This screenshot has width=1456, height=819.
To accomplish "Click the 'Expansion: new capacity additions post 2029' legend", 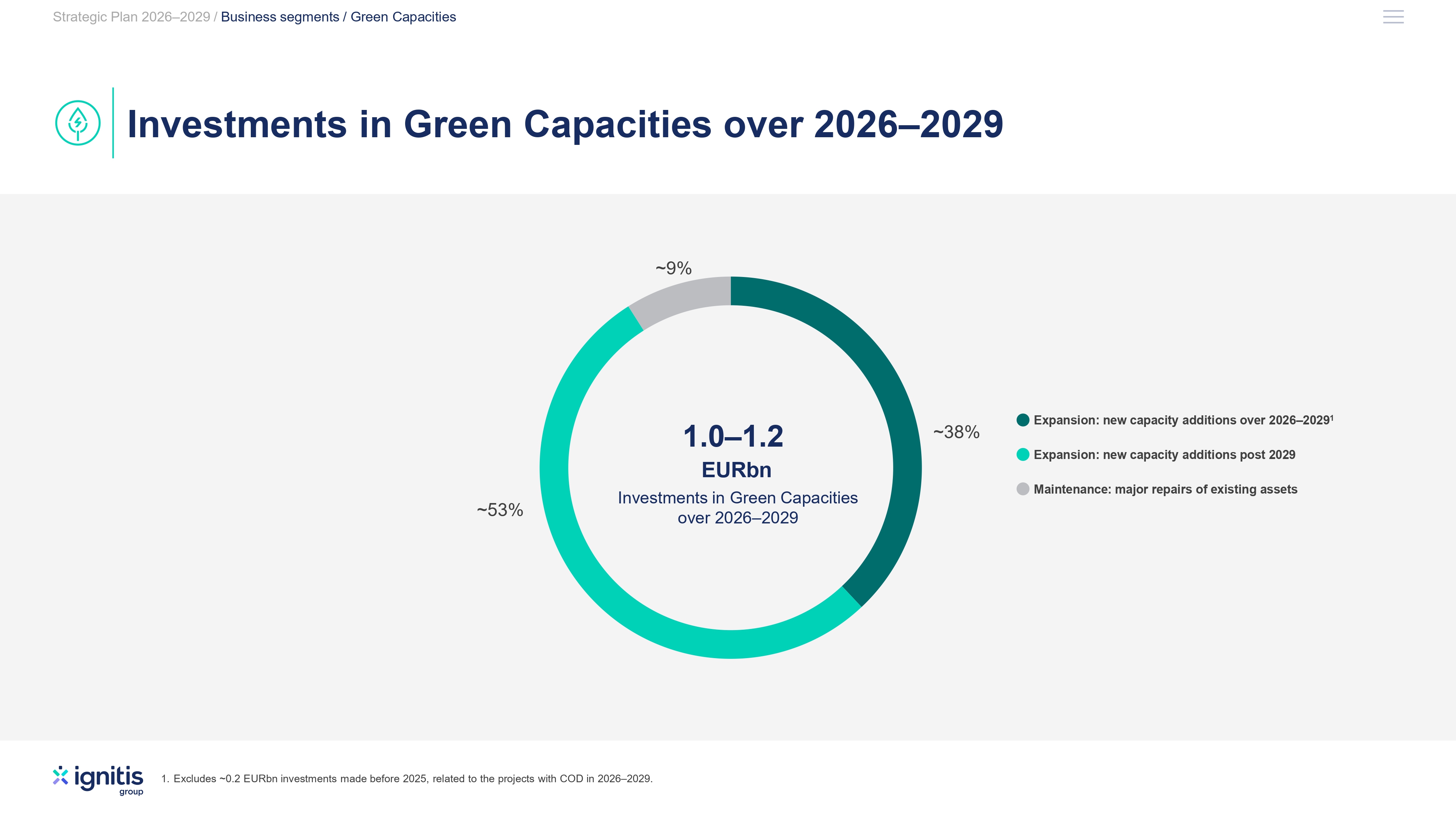I will [x=1164, y=454].
